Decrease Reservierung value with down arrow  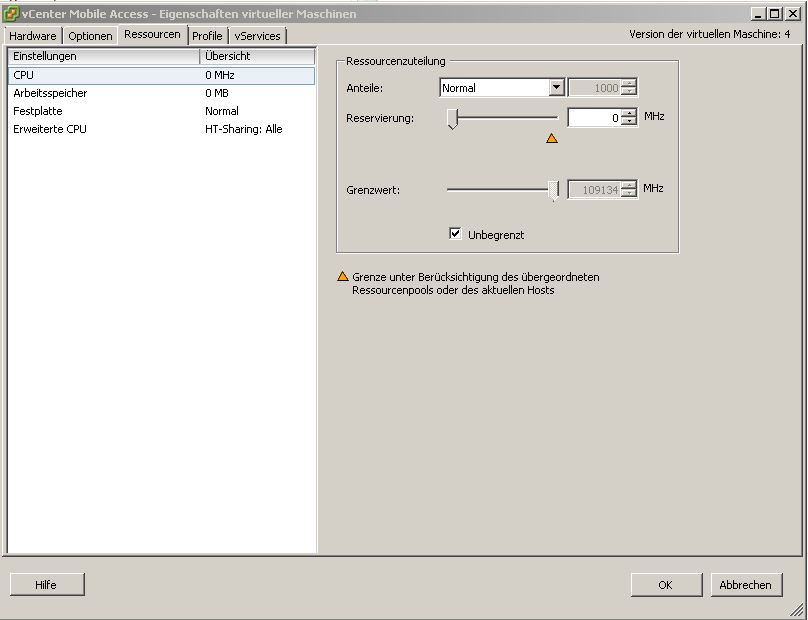629,122
